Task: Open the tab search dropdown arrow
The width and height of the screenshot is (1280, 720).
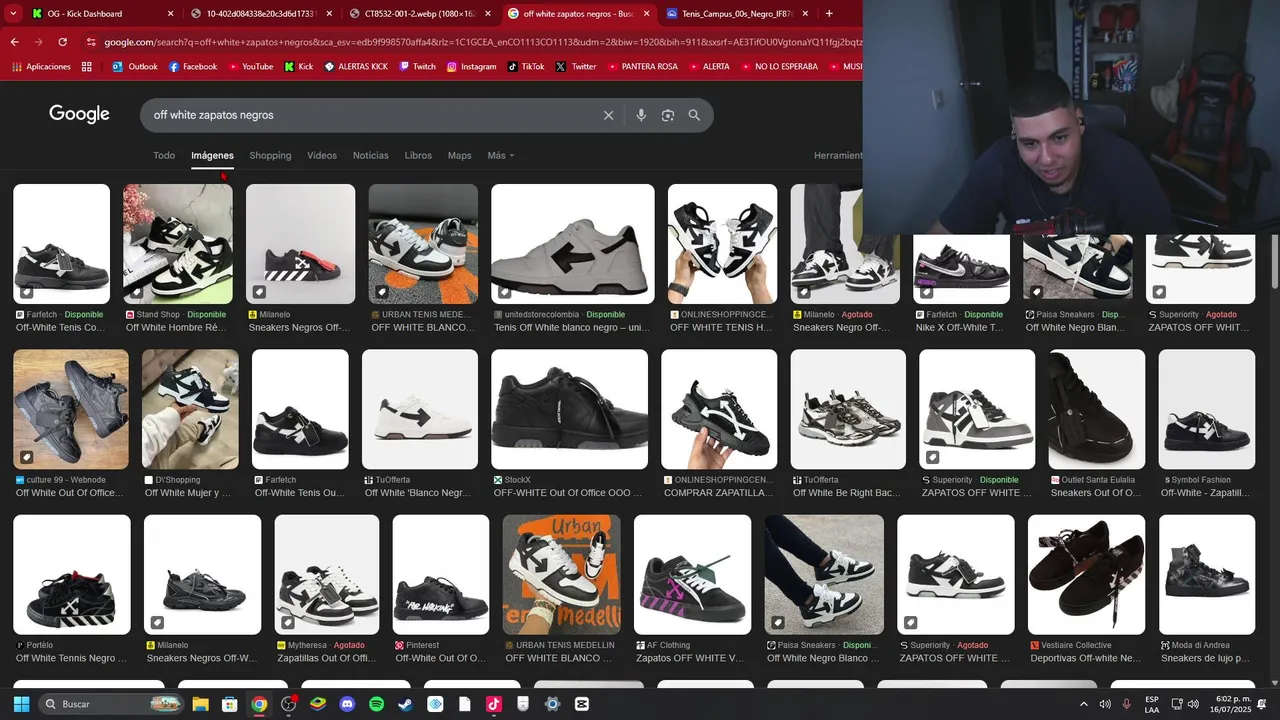Action: point(13,13)
